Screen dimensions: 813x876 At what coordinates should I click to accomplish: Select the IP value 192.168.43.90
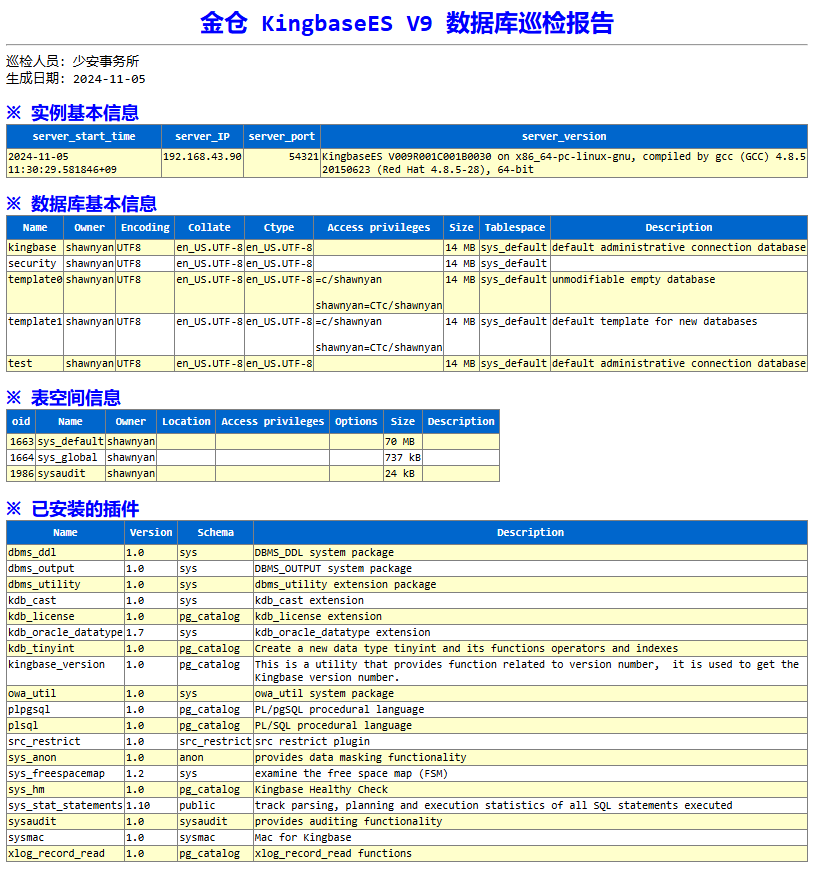click(x=202, y=157)
